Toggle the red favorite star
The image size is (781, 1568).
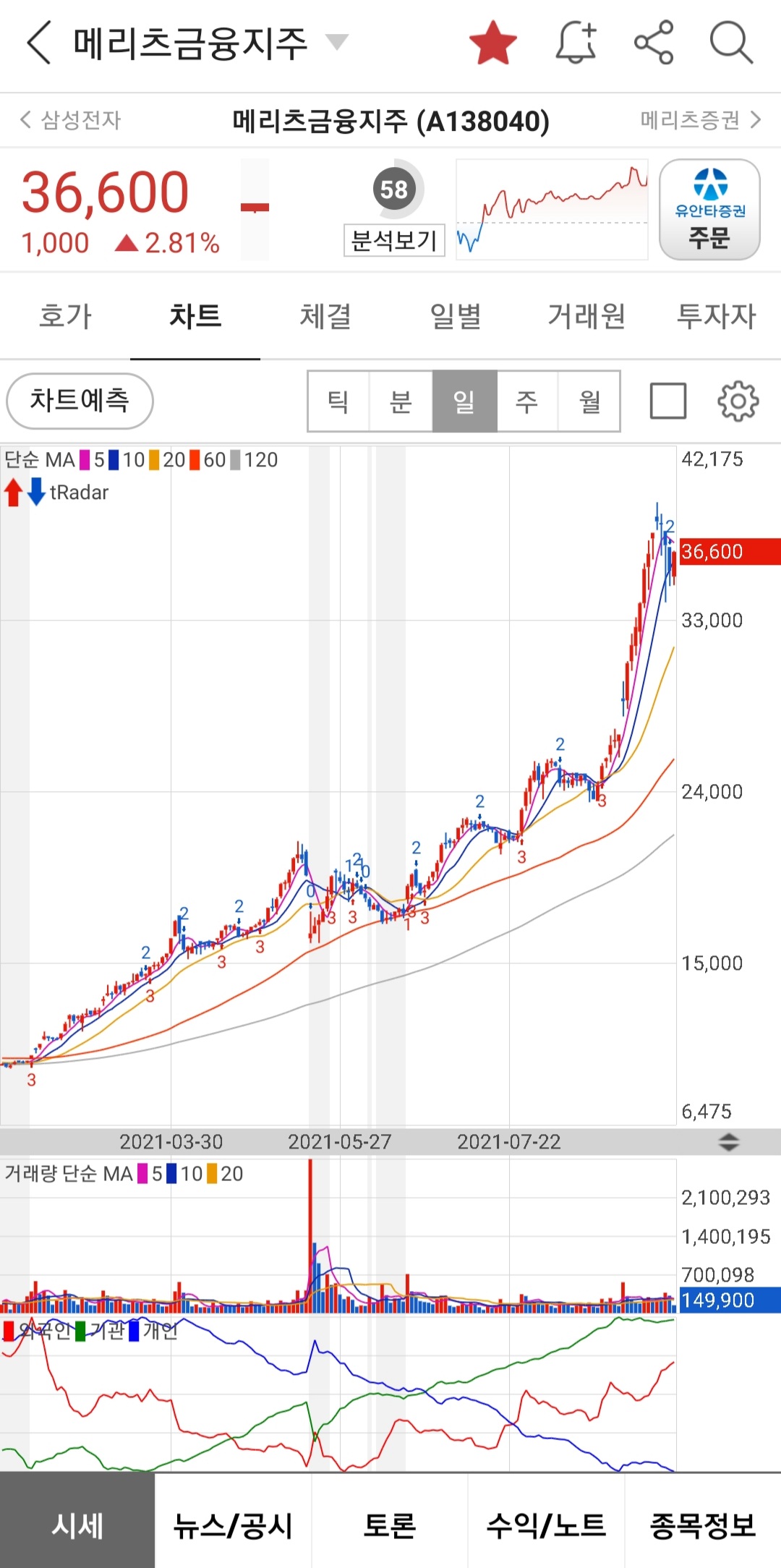(493, 43)
